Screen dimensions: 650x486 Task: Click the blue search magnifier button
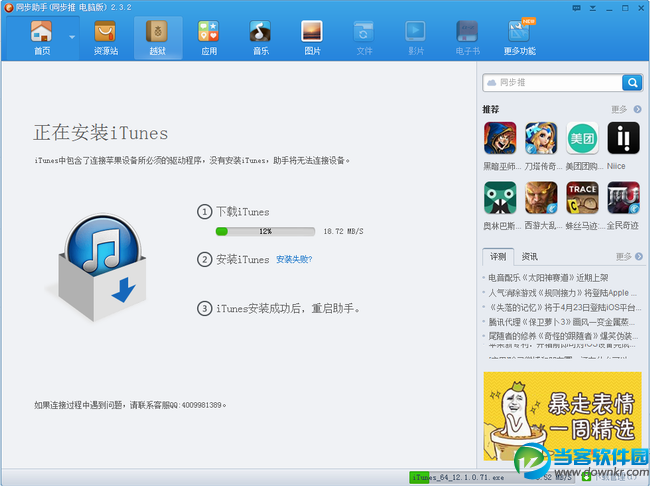click(x=632, y=83)
